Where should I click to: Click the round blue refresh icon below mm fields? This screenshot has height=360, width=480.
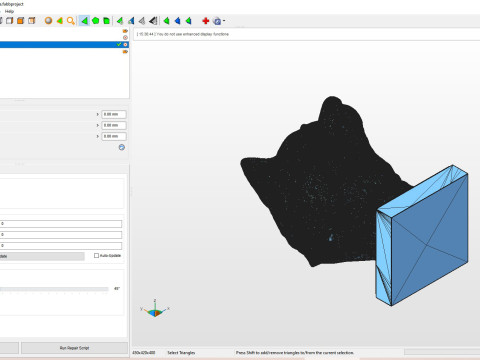[122, 147]
